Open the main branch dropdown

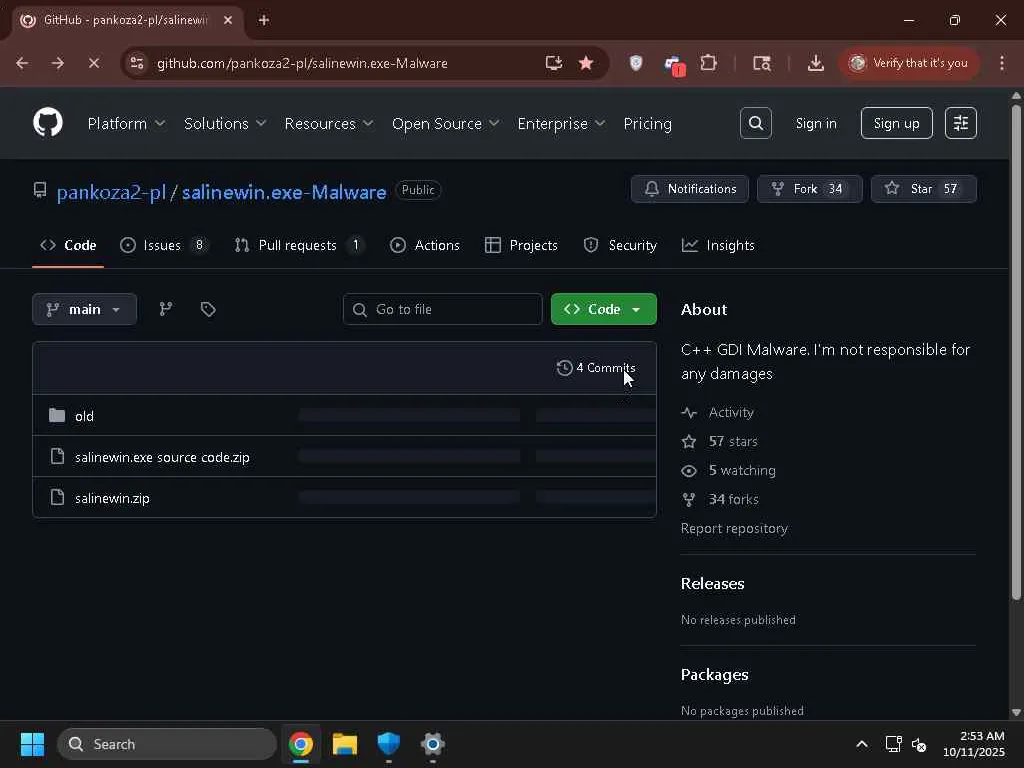point(84,309)
